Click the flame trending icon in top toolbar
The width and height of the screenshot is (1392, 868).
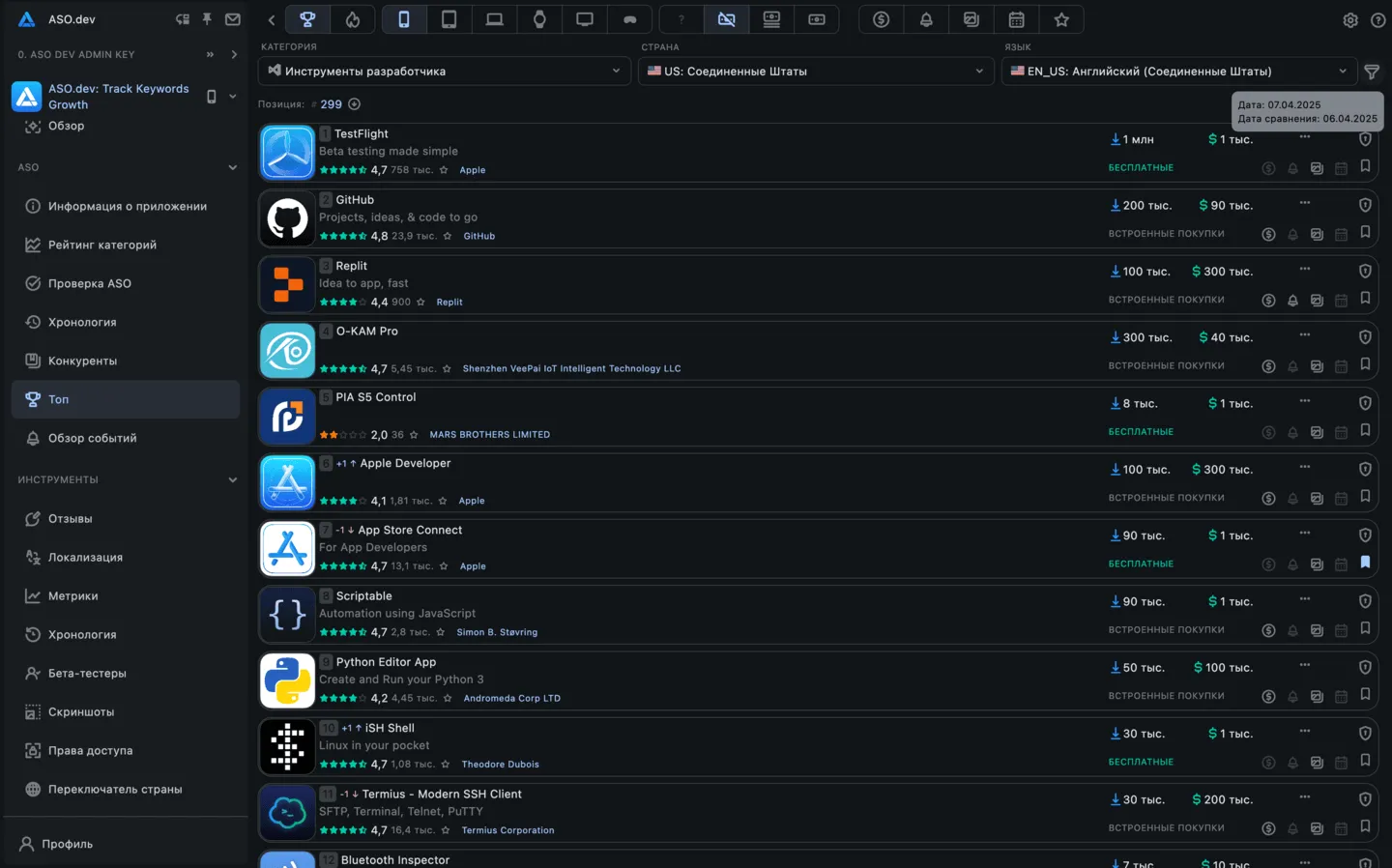353,19
